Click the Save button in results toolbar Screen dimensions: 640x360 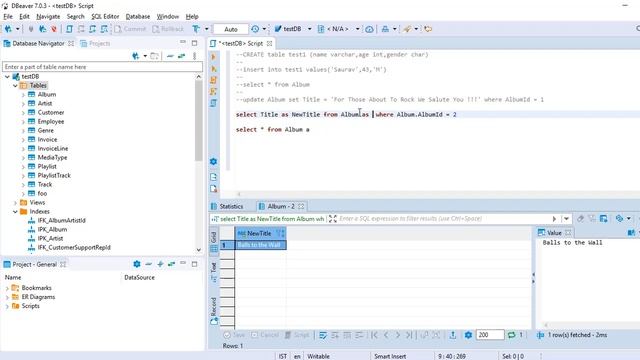coord(234,335)
